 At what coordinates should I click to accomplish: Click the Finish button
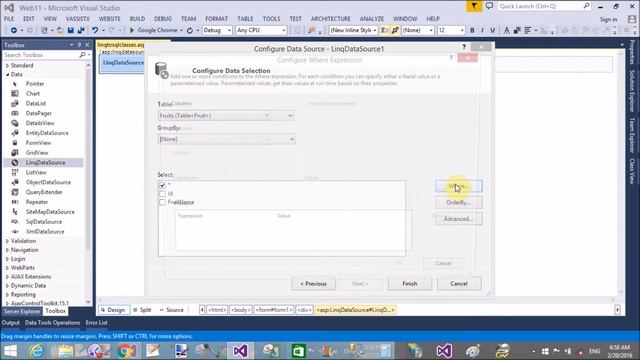coord(410,284)
